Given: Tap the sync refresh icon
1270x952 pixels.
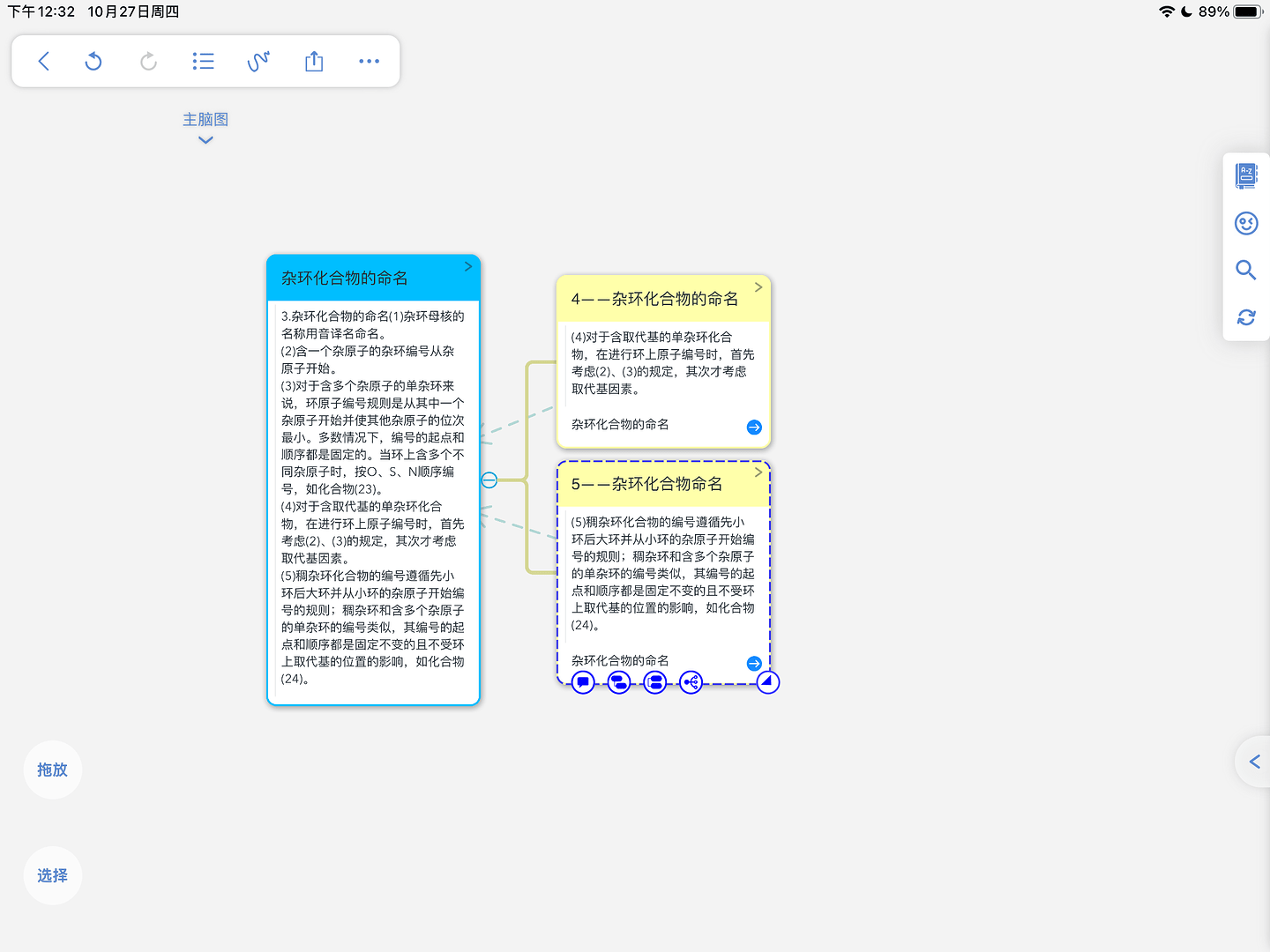Looking at the screenshot, I should 1246,317.
